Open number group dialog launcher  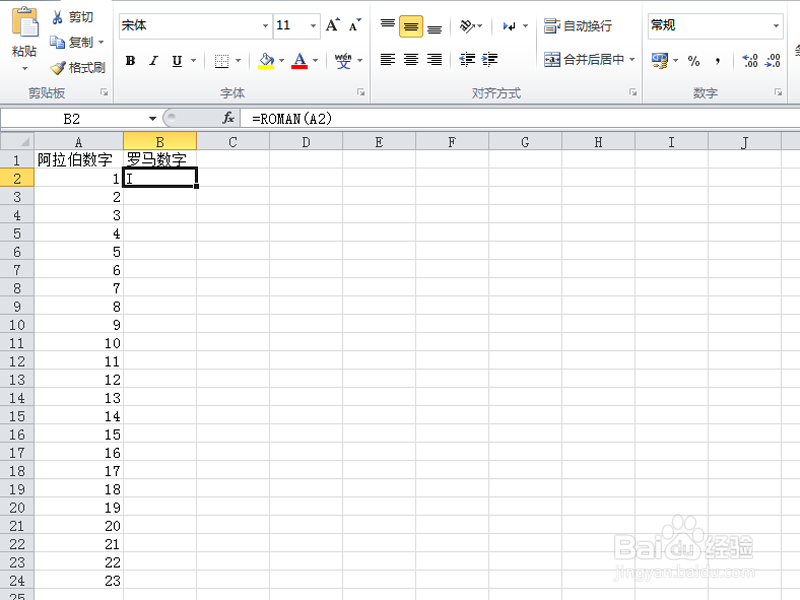(778, 92)
